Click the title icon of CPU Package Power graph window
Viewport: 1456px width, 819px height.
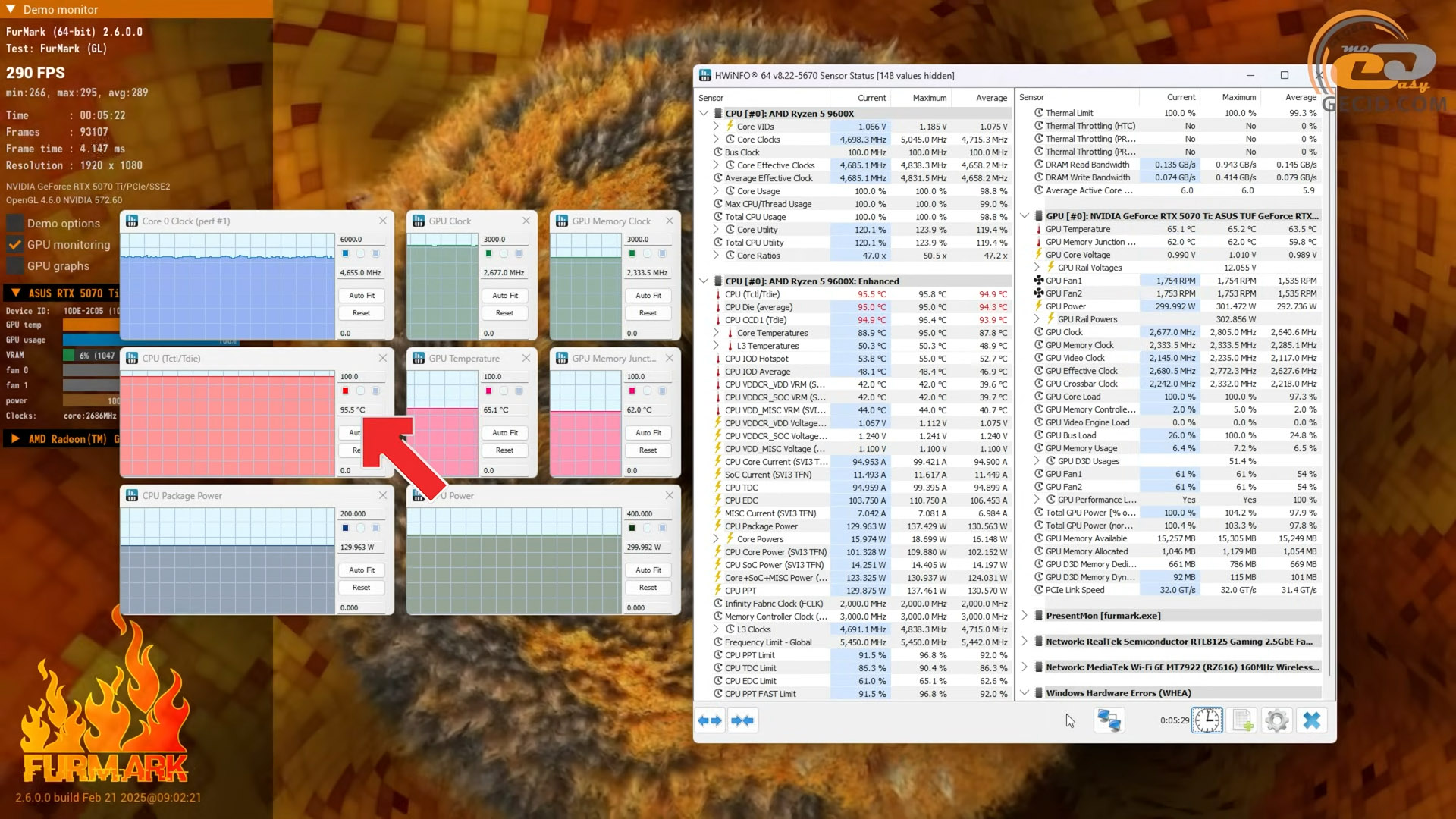point(132,495)
